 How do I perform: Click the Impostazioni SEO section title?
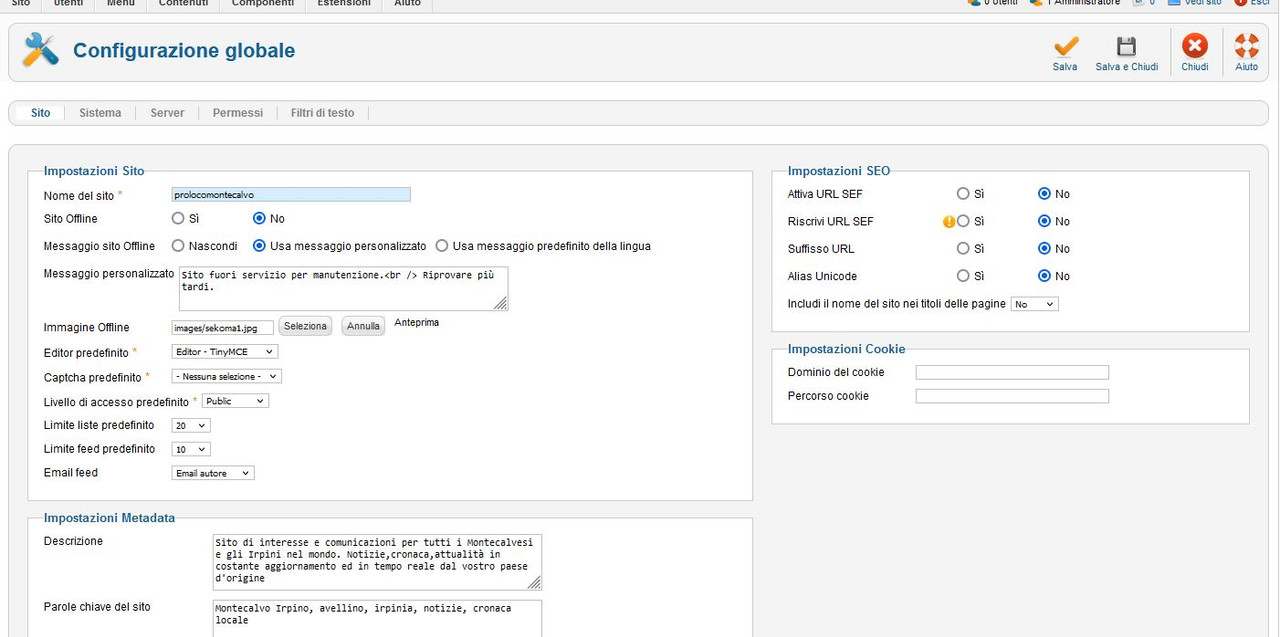839,171
